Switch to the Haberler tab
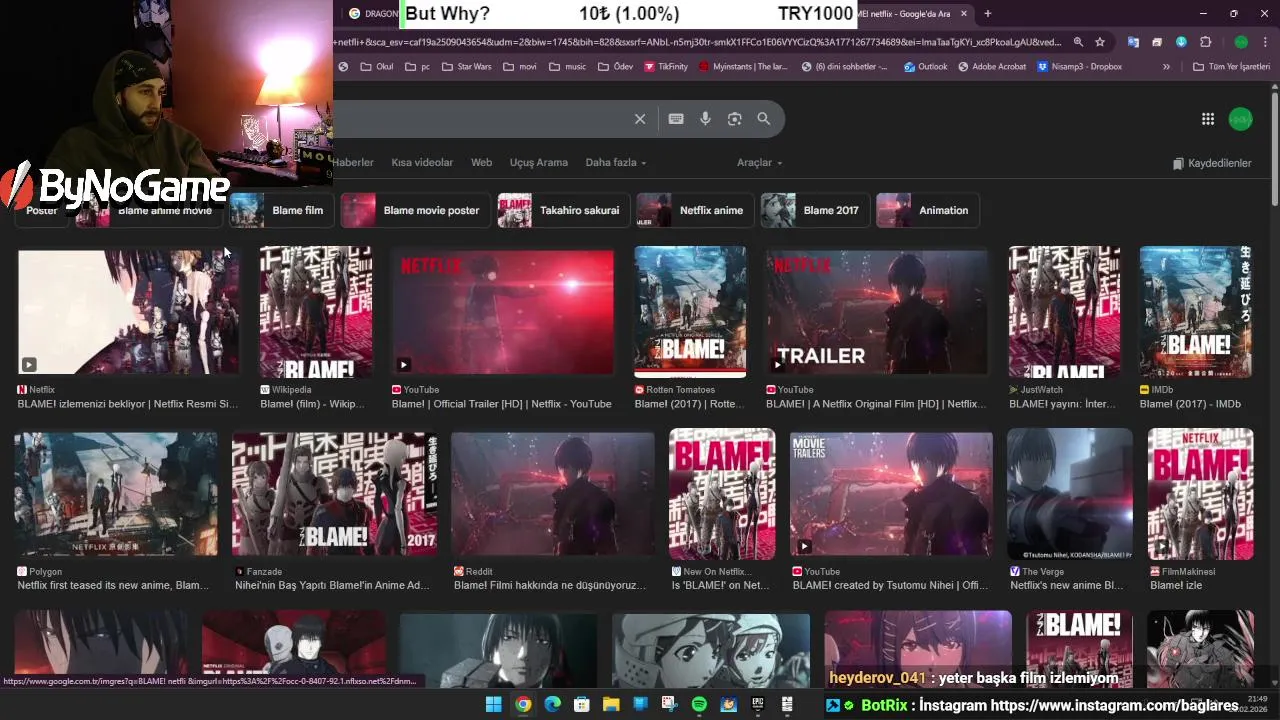Viewport: 1280px width, 720px height. click(x=354, y=163)
